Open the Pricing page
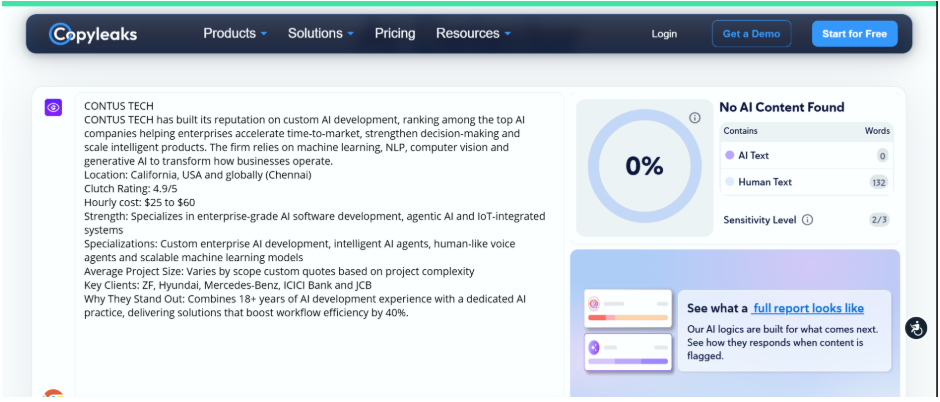940x402 pixels. pyautogui.click(x=395, y=34)
